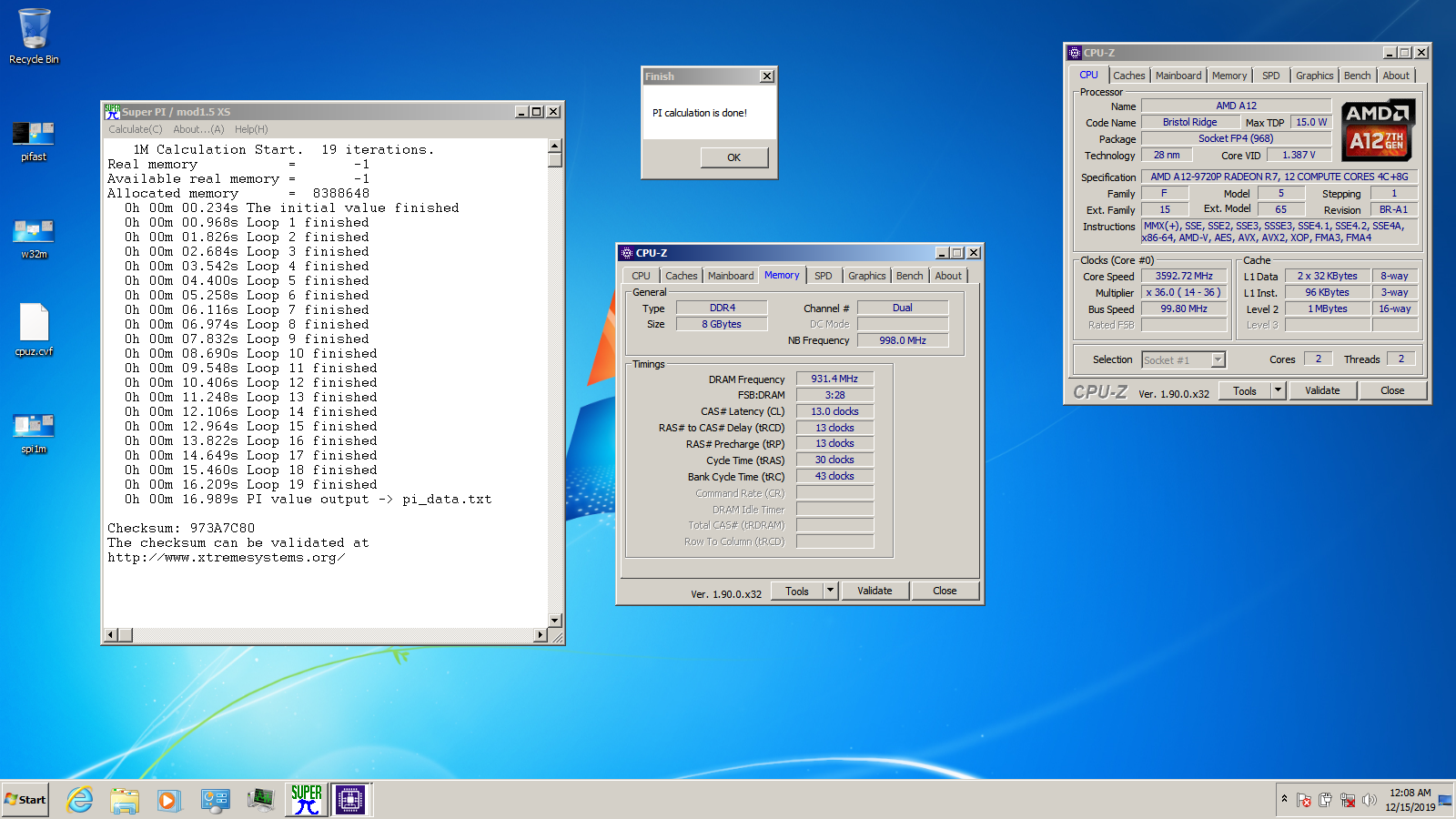Click Close button in CPU-Z CPU window

click(x=1392, y=391)
